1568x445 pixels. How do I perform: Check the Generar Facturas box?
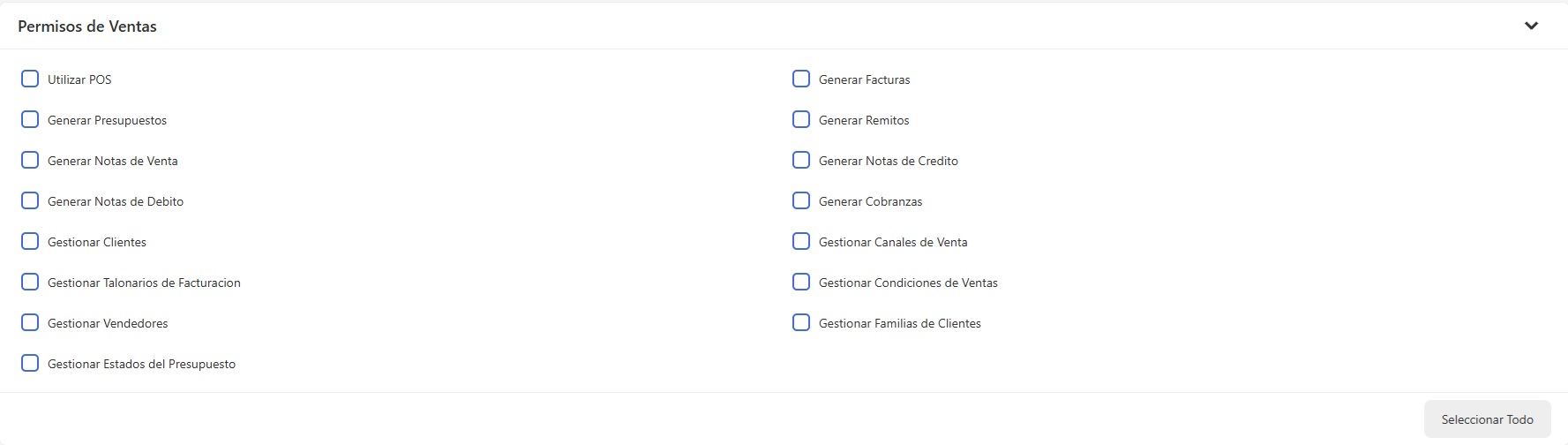tap(801, 79)
